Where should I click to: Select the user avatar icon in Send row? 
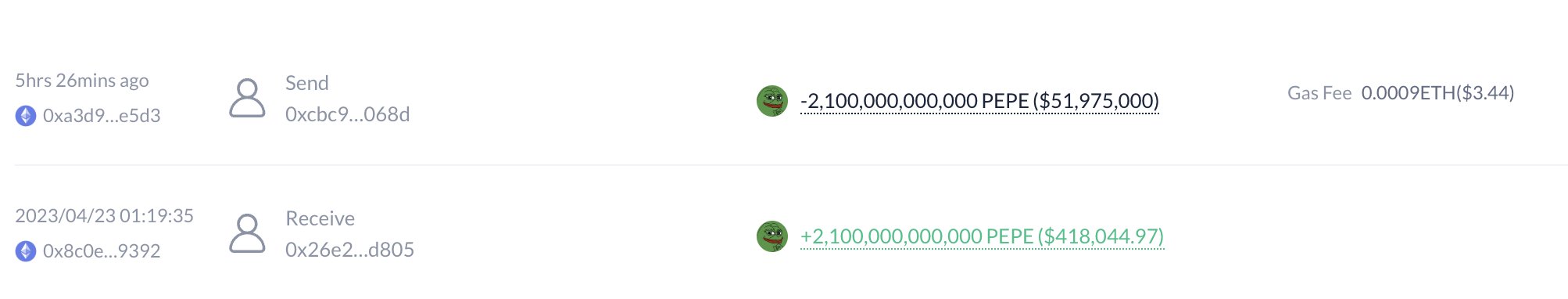[247, 98]
